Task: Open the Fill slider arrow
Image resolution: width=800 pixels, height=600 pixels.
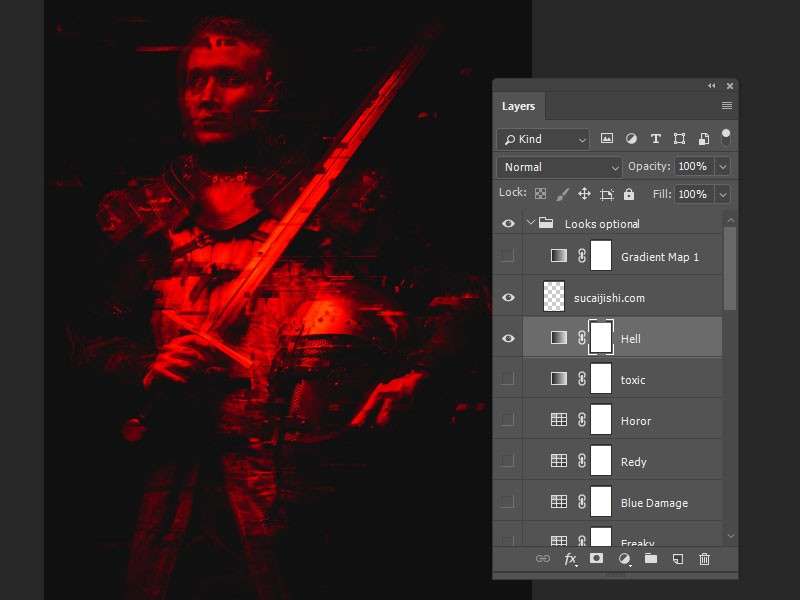Action: (722, 194)
